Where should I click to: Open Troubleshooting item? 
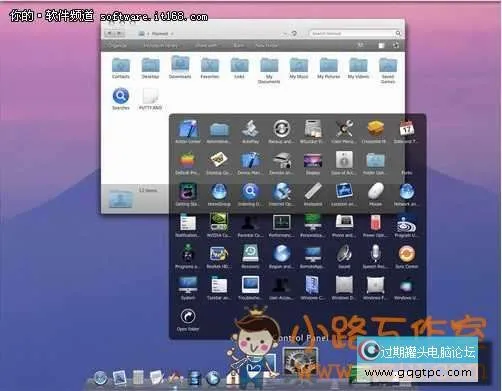coord(250,288)
